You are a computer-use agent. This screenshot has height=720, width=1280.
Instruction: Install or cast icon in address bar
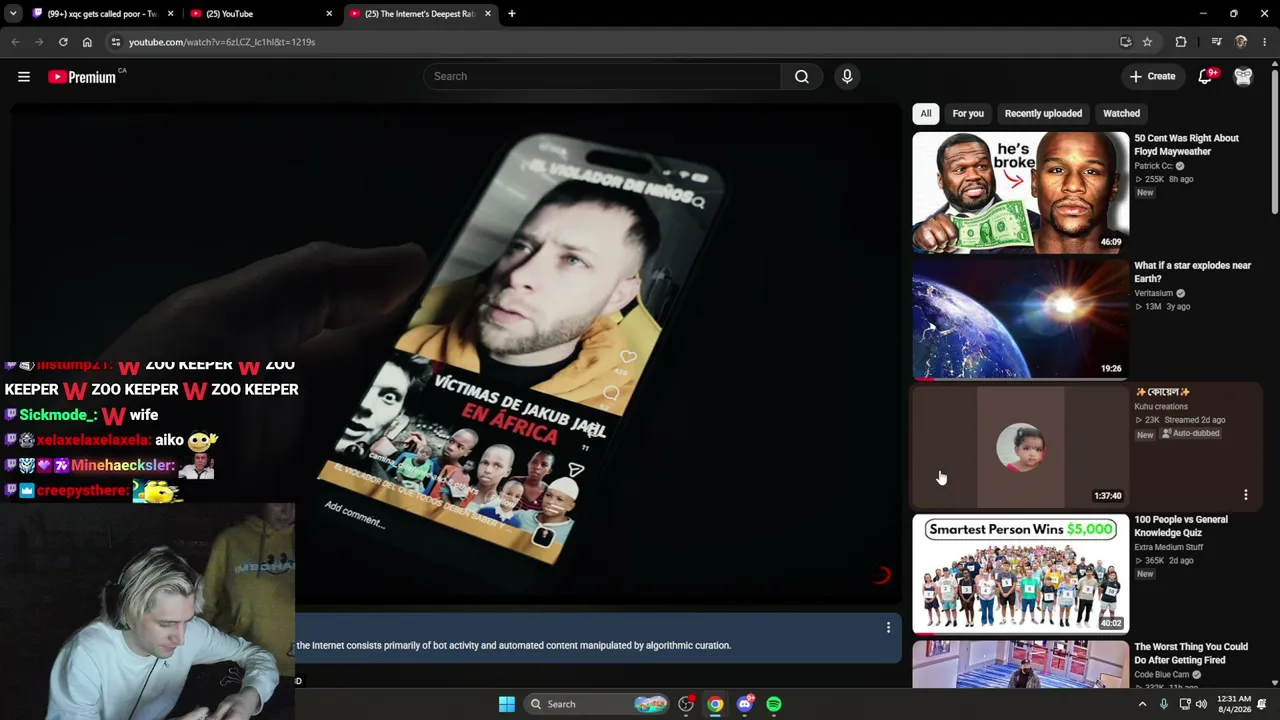tap(1125, 42)
